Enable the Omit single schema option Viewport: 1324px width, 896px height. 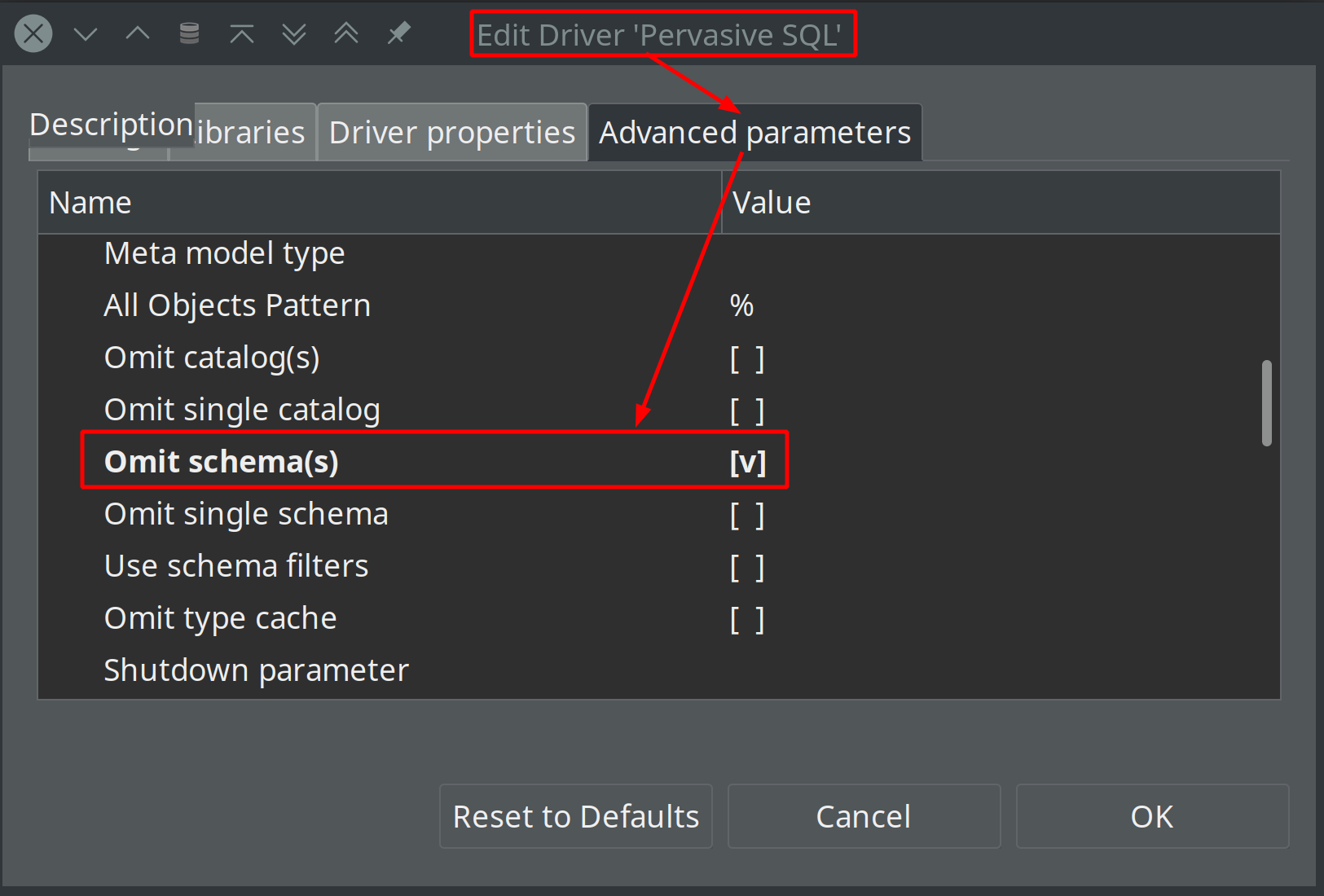pos(747,514)
